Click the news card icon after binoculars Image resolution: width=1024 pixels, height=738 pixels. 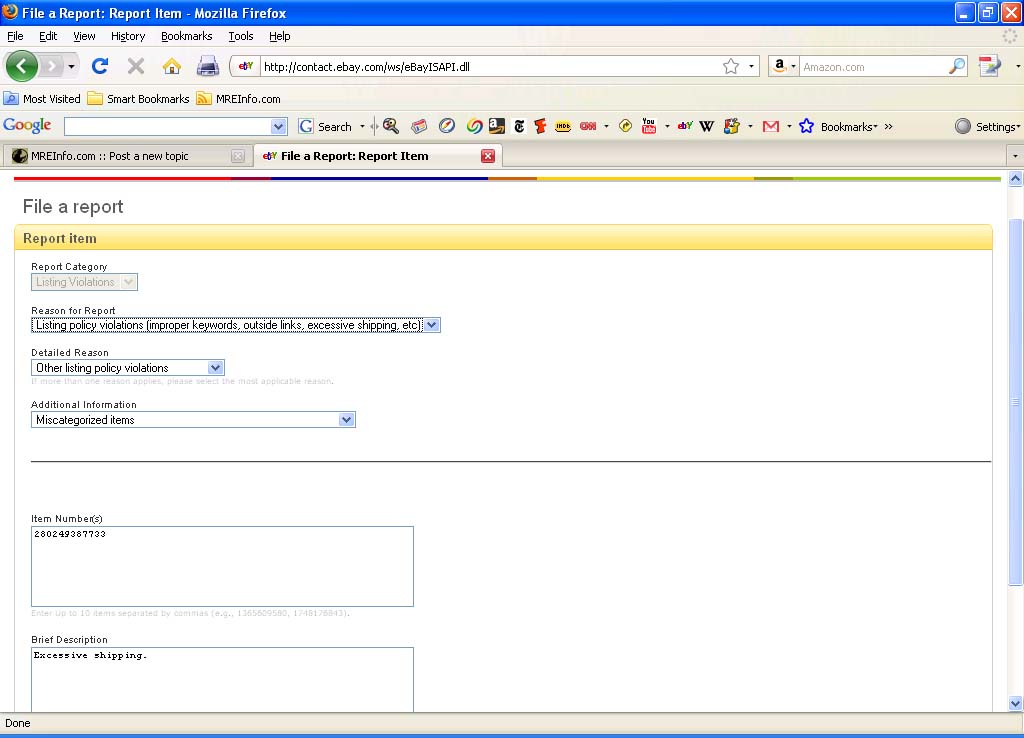419,126
